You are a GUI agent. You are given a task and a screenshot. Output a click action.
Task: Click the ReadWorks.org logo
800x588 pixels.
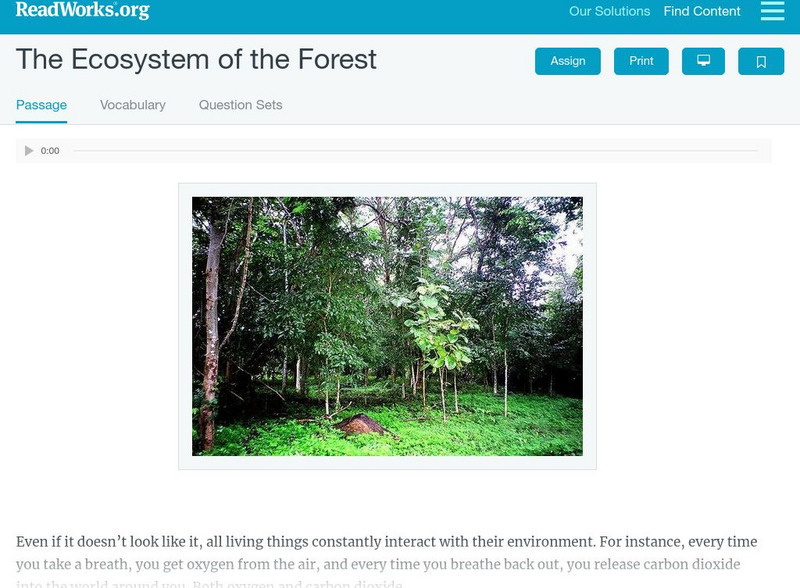click(82, 11)
